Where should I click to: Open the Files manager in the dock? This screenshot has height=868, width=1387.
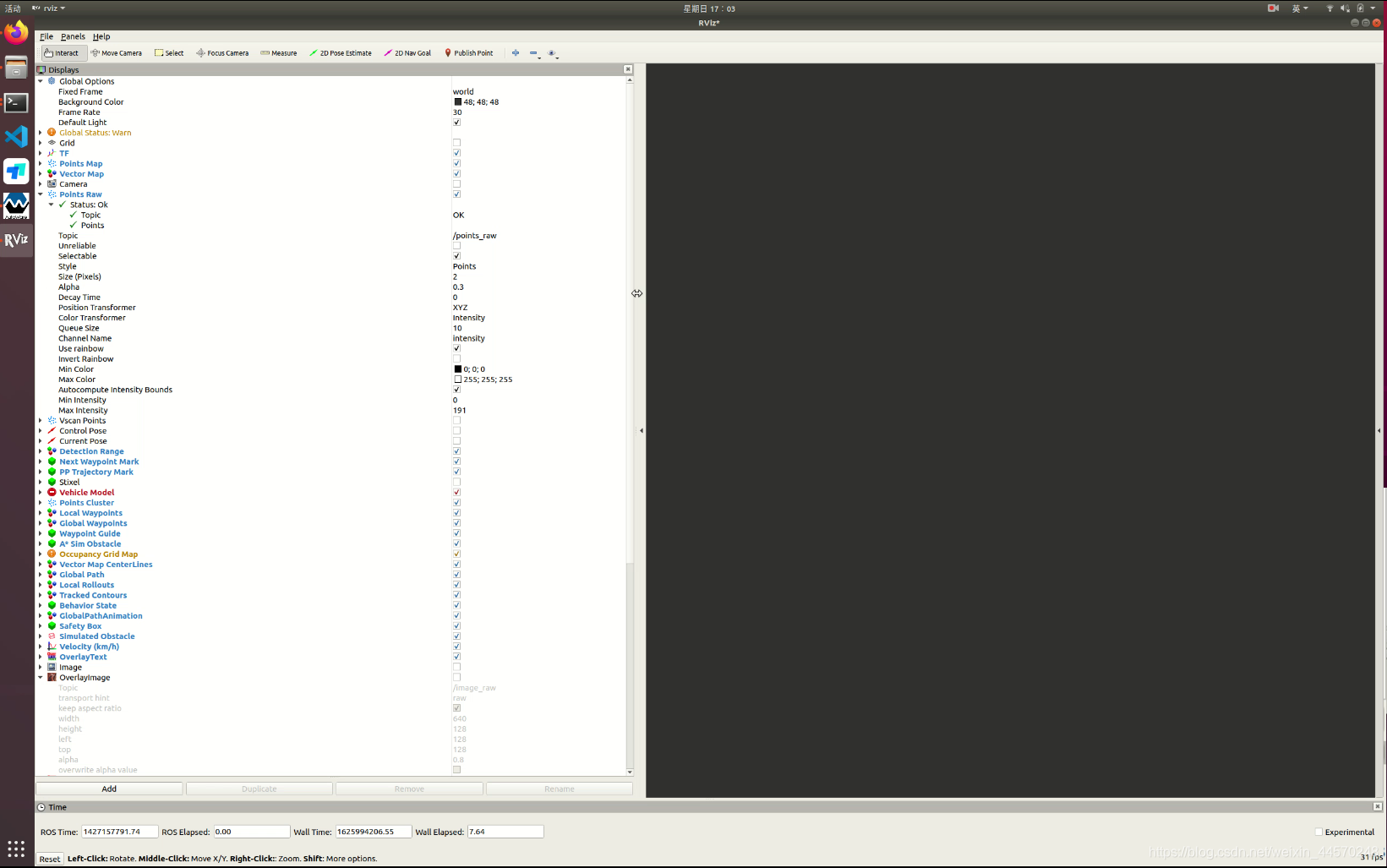click(x=16, y=68)
